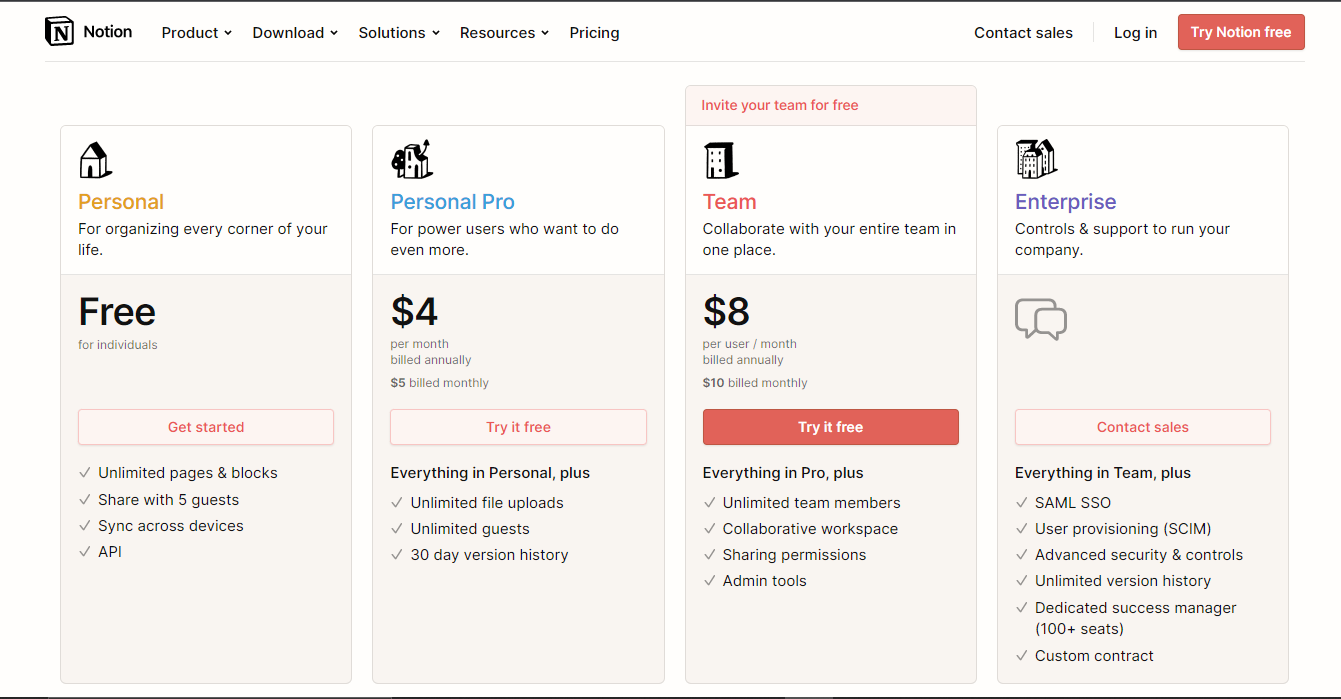Click the Personal Pro plan house icon
The image size is (1341, 699).
[412, 159]
